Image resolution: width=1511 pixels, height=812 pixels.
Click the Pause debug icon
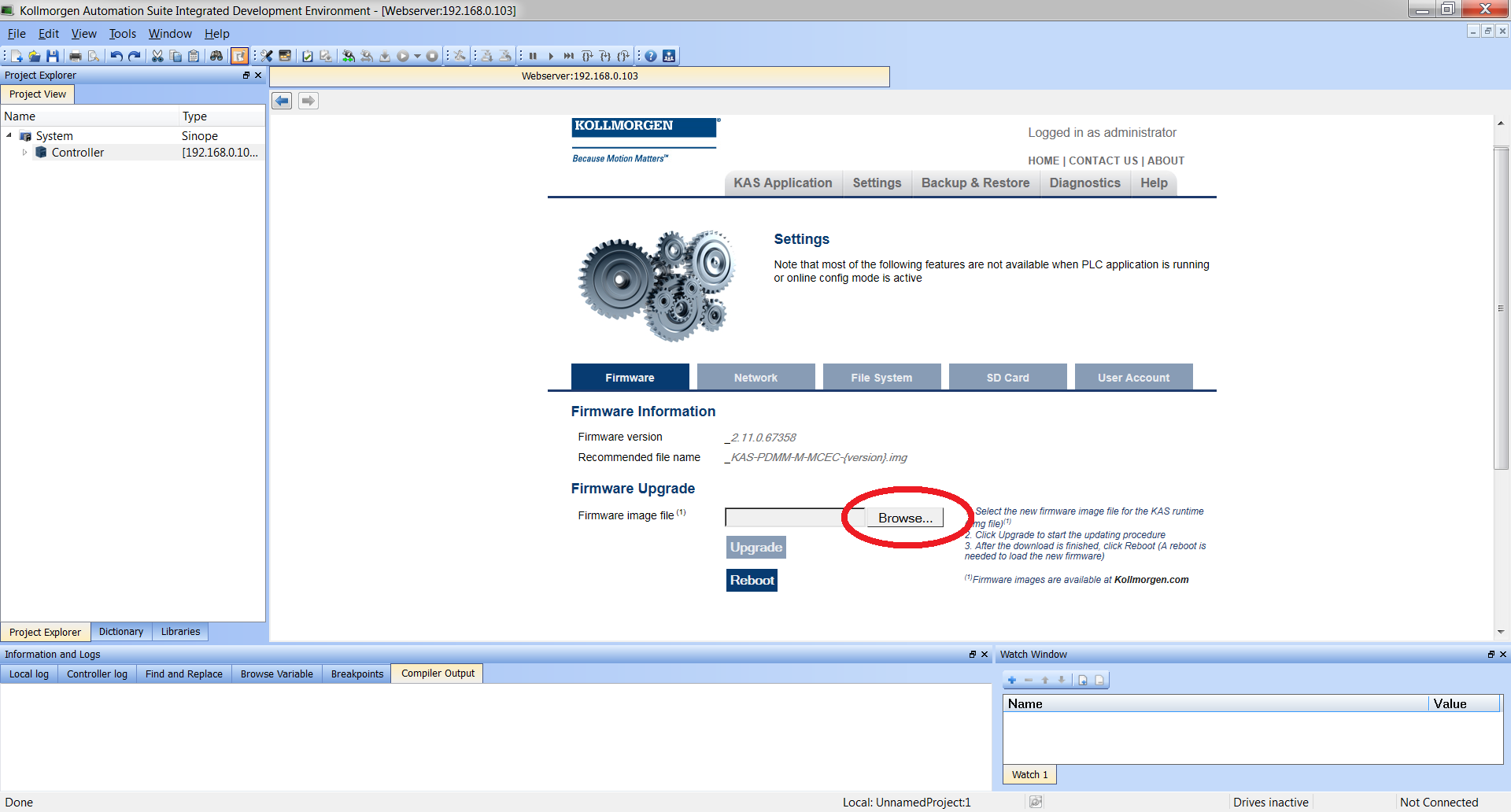pyautogui.click(x=533, y=56)
